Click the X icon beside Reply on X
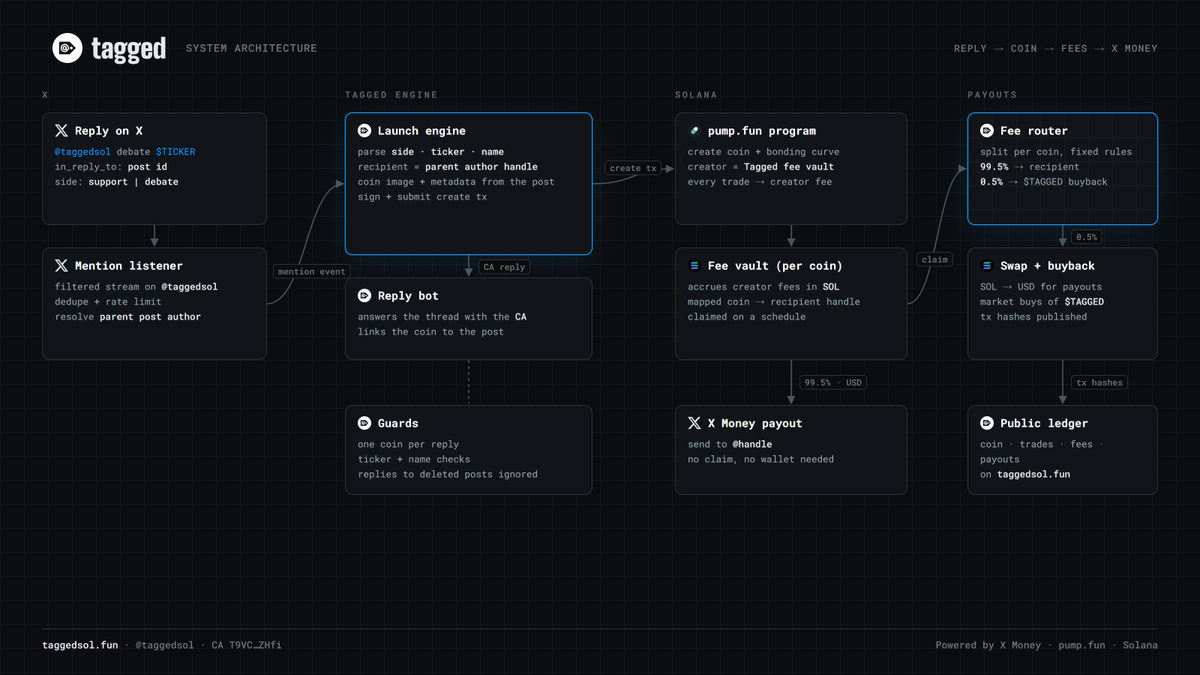The height and width of the screenshot is (675, 1200). click(x=61, y=131)
